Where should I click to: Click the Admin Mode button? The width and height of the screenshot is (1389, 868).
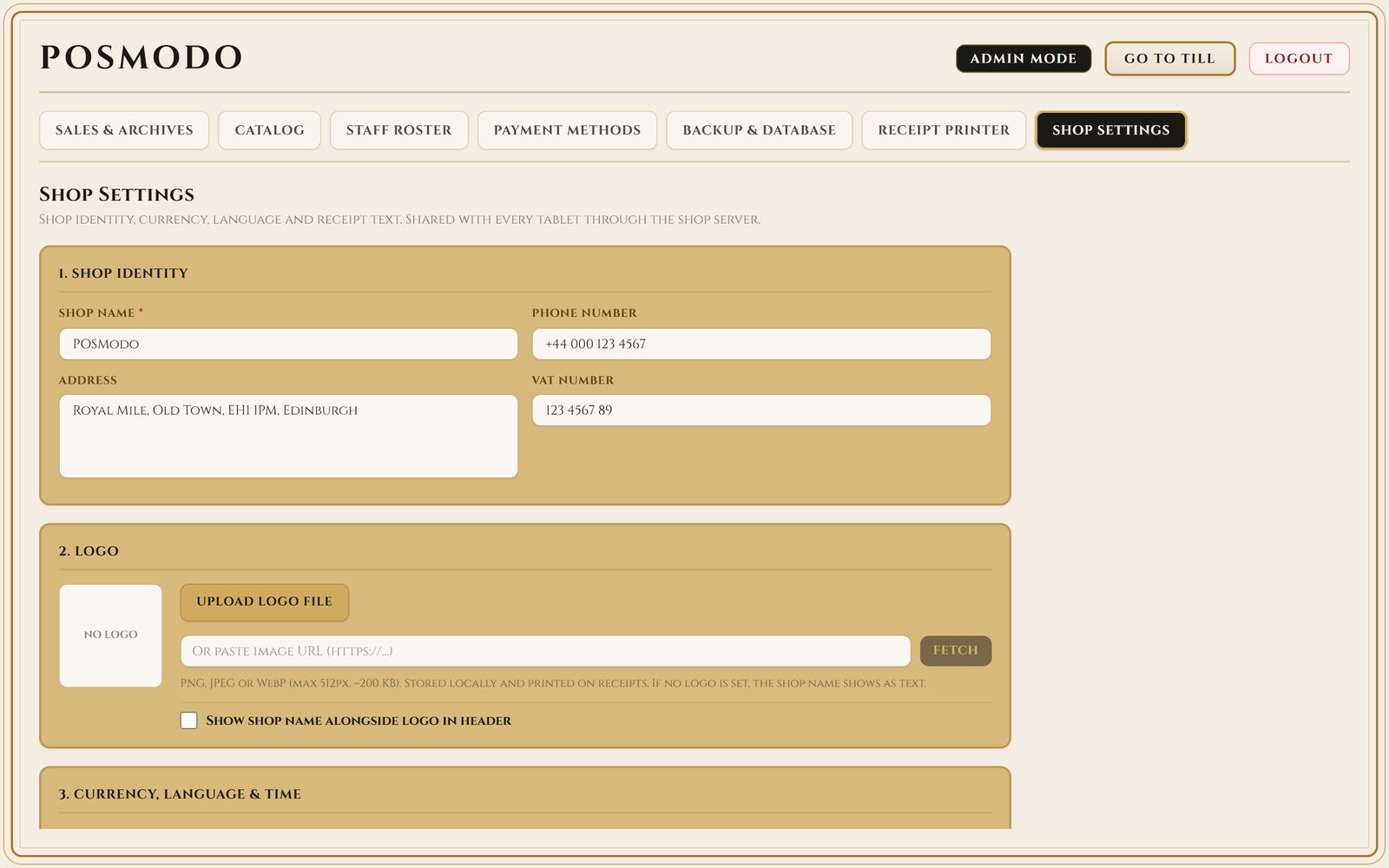pos(1024,58)
